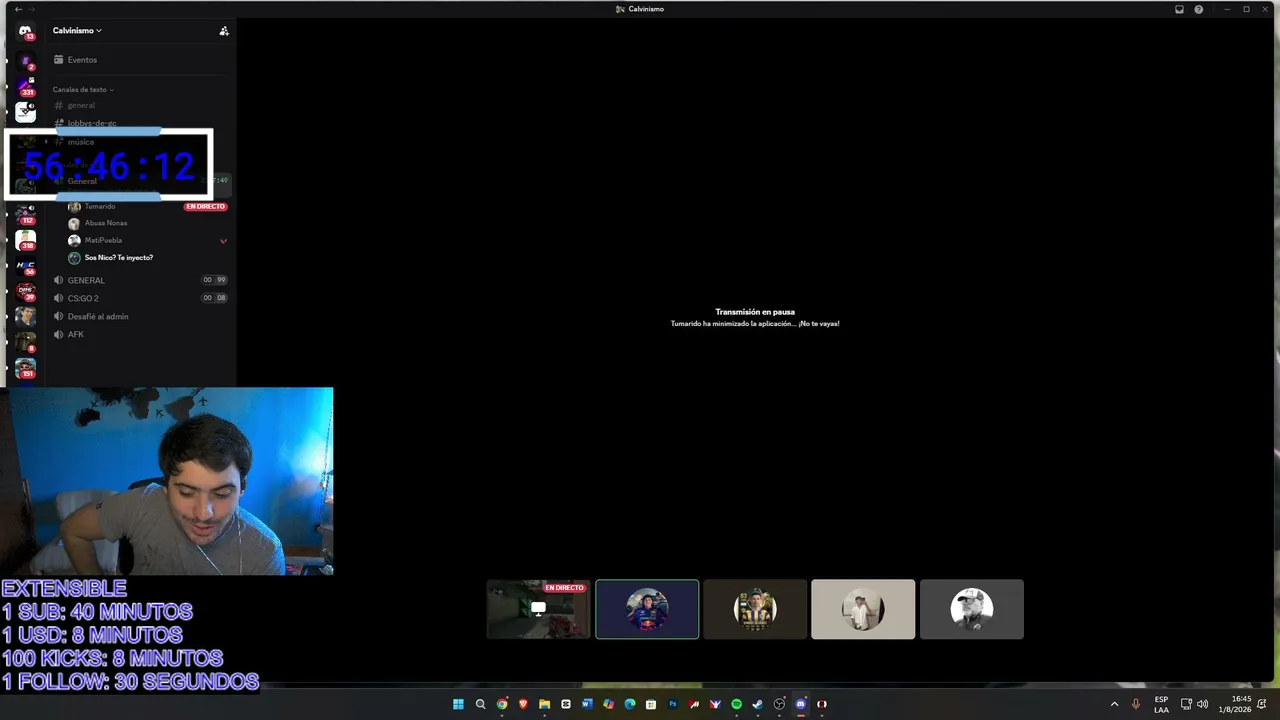Open Windows Start menu
The height and width of the screenshot is (720, 1280).
point(458,704)
